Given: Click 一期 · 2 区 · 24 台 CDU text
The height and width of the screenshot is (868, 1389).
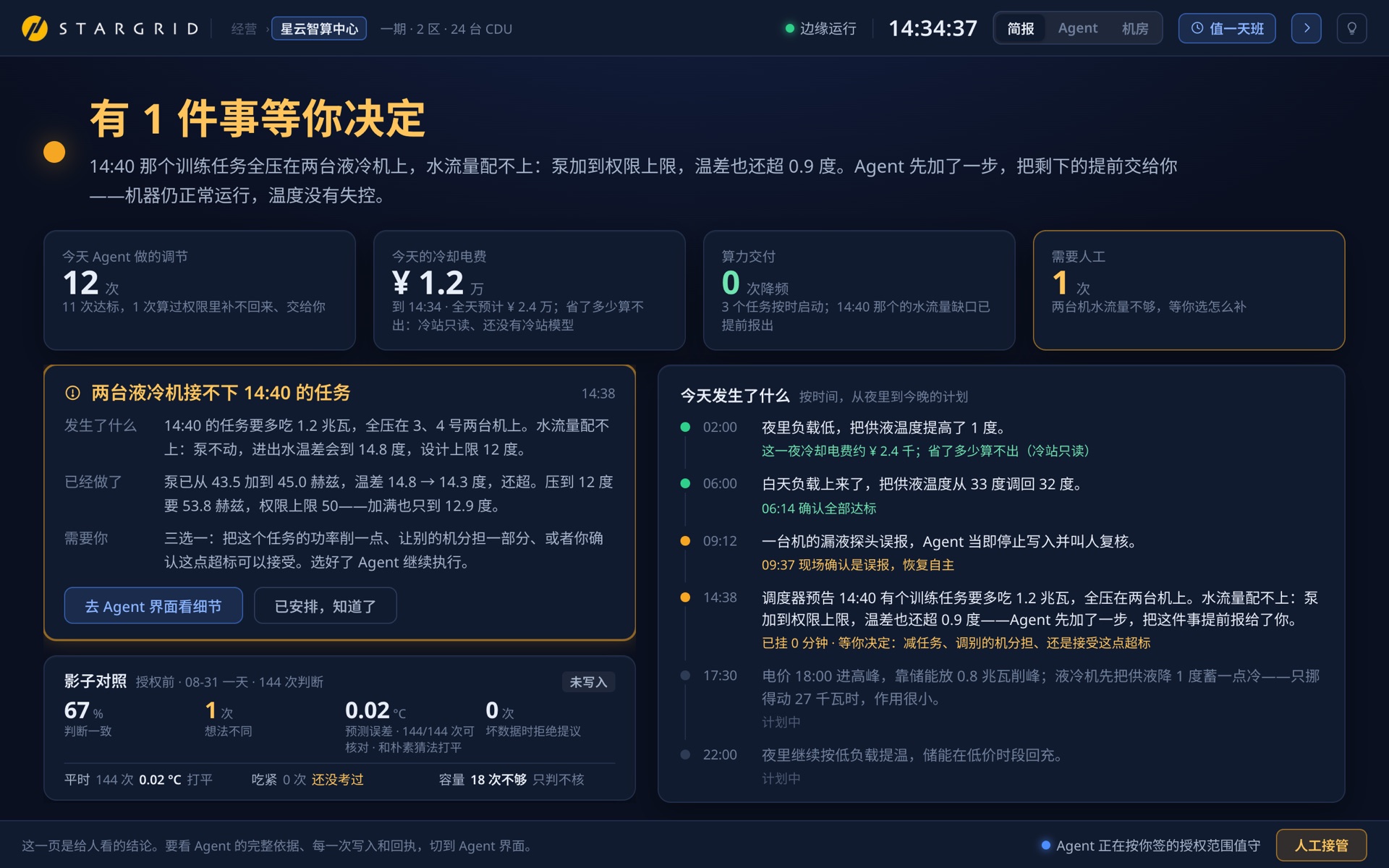Looking at the screenshot, I should point(446,29).
